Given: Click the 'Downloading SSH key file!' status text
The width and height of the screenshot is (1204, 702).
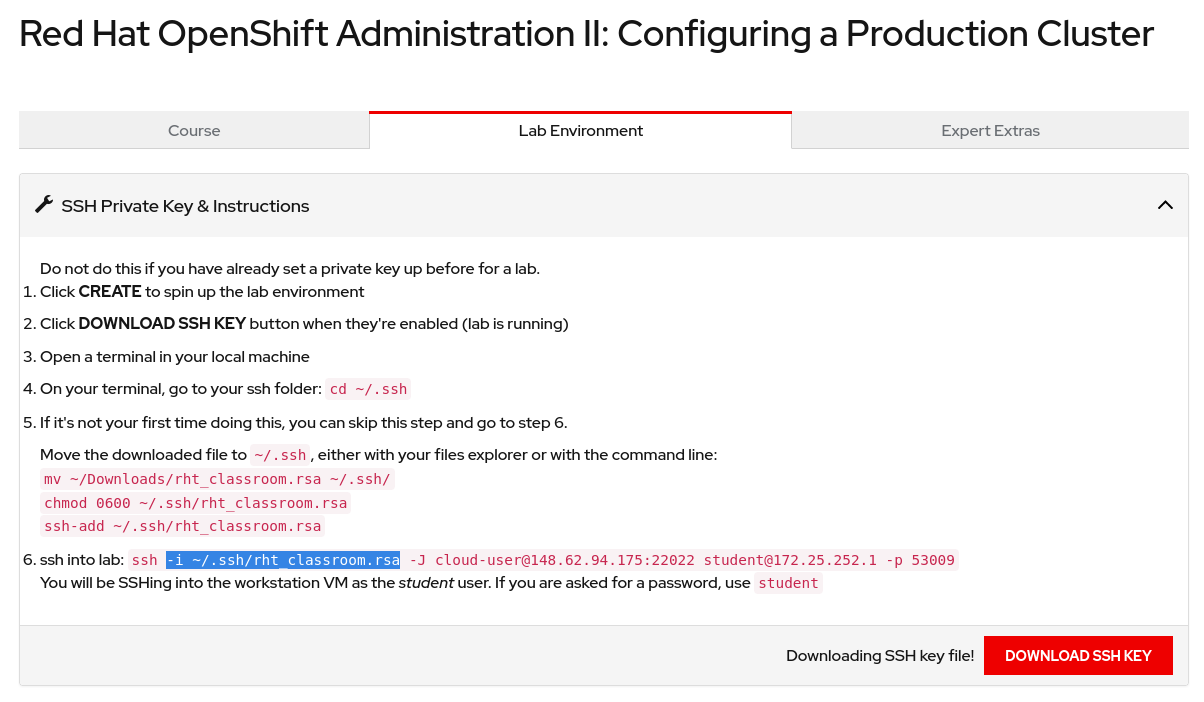Looking at the screenshot, I should [879, 656].
